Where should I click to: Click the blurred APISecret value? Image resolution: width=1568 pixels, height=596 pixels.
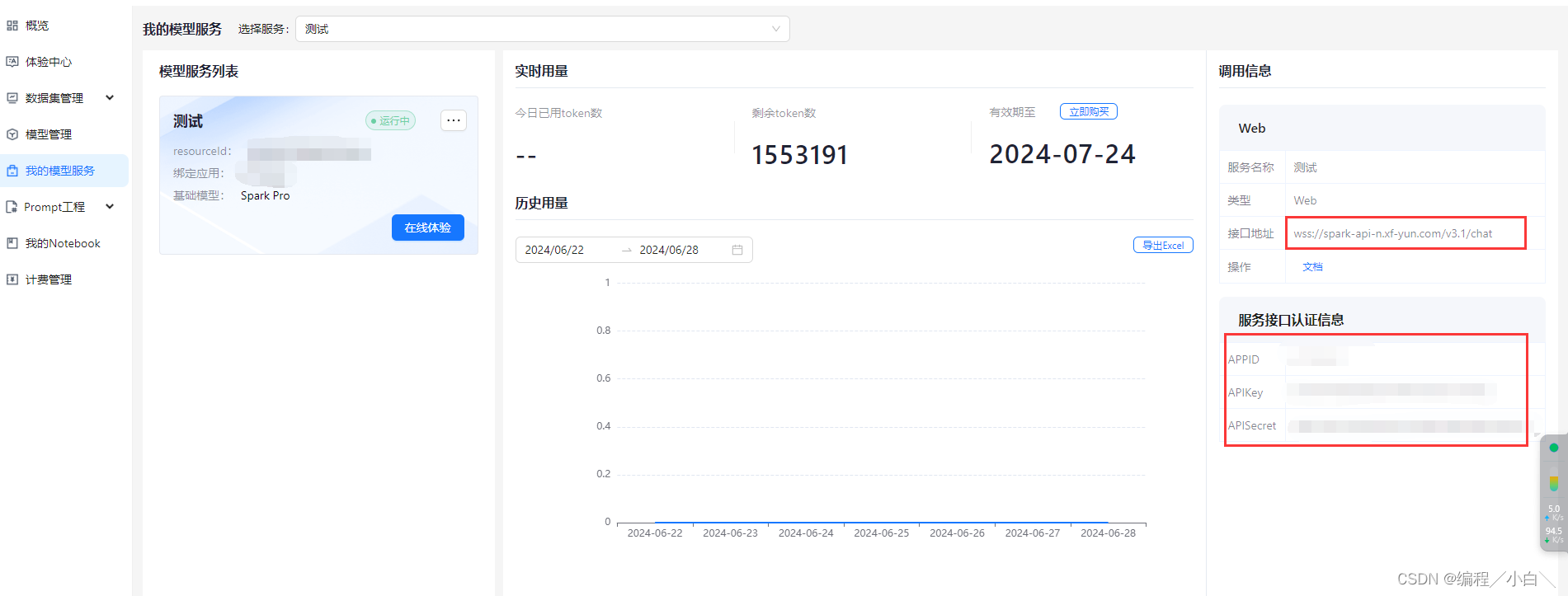click(x=1406, y=426)
